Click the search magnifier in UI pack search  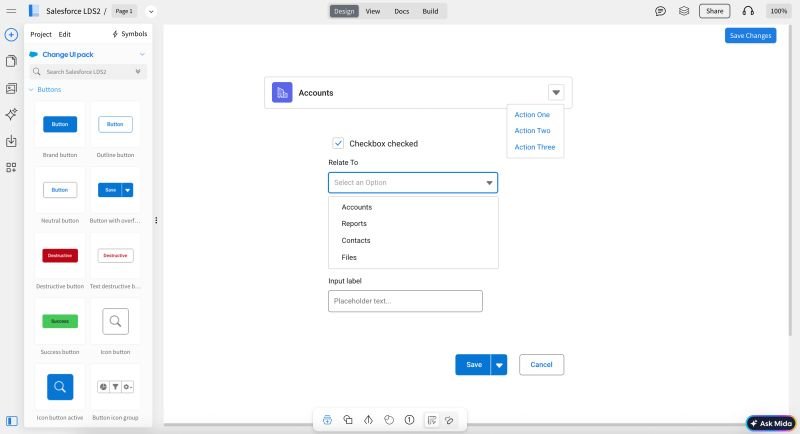click(x=37, y=71)
